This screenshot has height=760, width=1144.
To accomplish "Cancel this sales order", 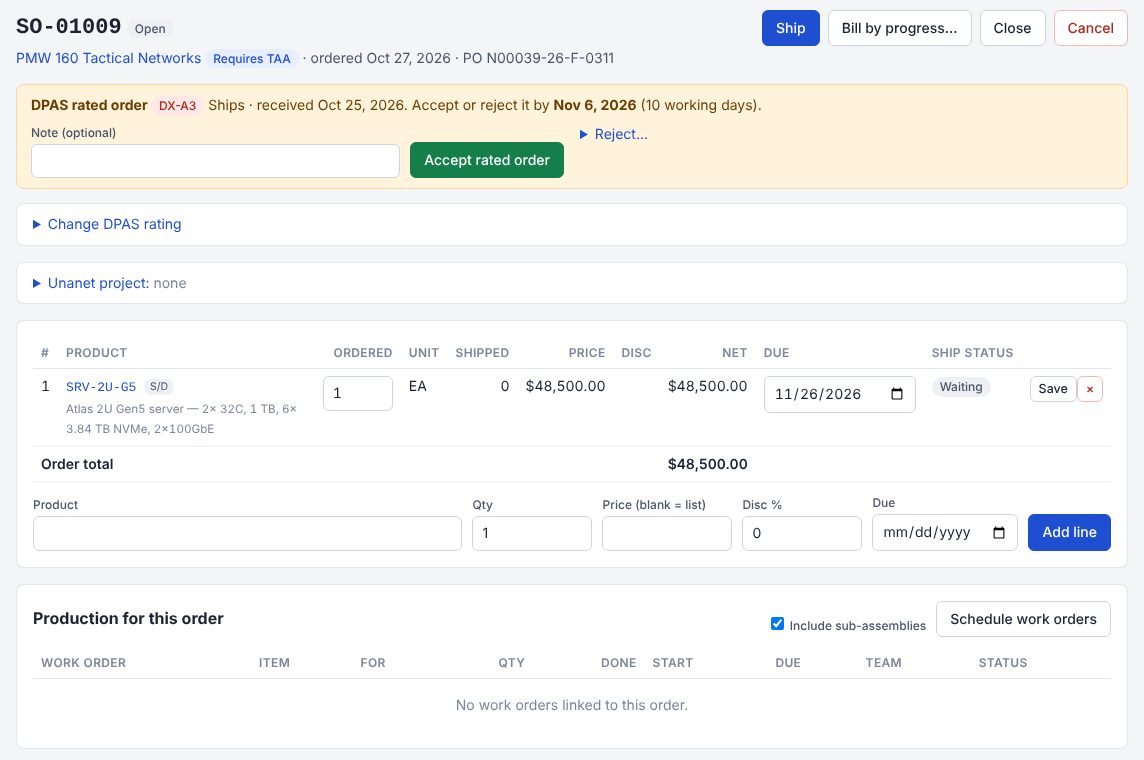I will [x=1090, y=28].
